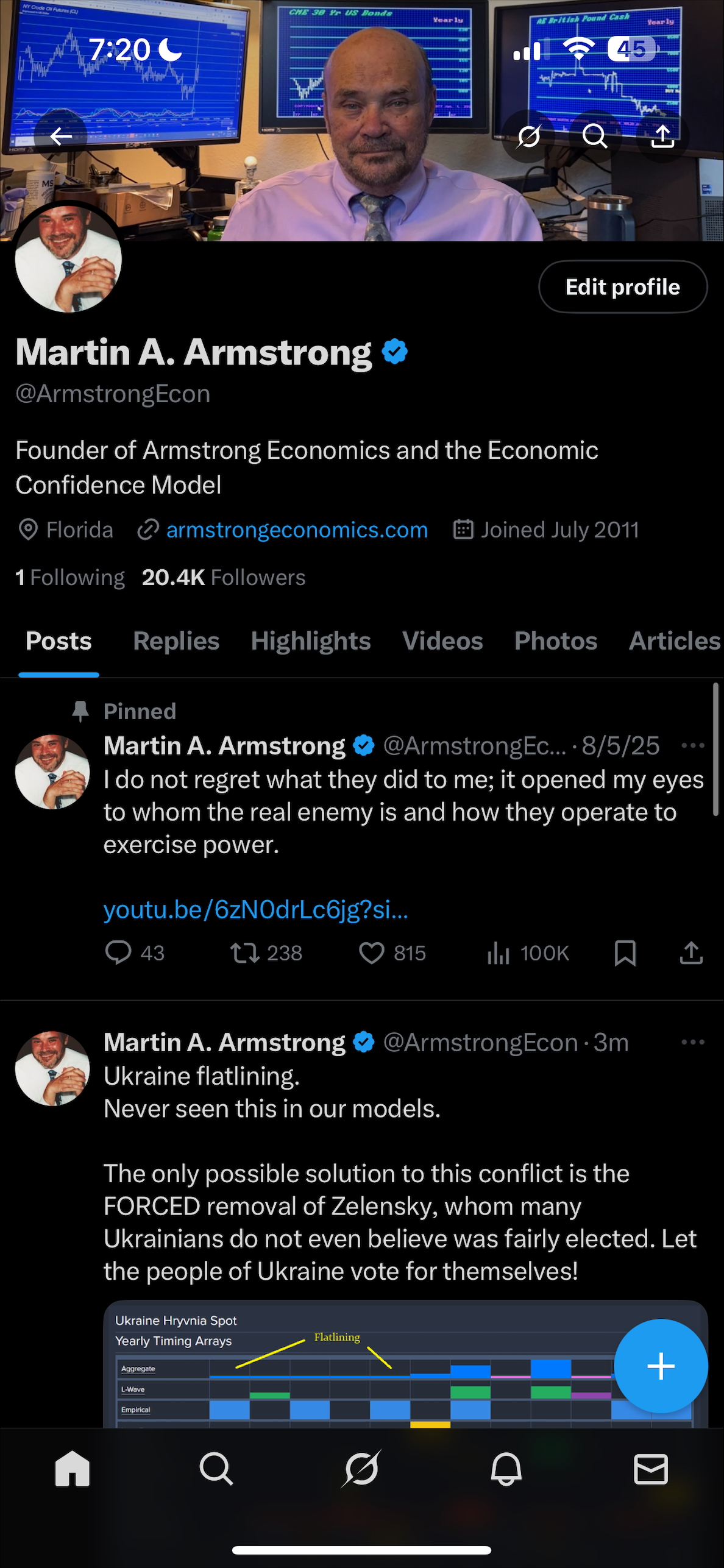Open Messages envelope in bottom bar
Image resolution: width=724 pixels, height=1568 pixels.
pos(651,1469)
